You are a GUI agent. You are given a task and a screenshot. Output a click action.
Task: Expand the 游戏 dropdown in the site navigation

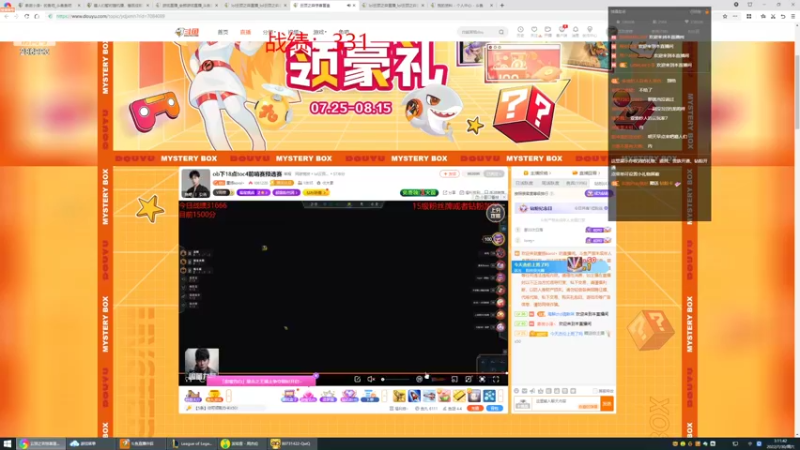pos(320,32)
